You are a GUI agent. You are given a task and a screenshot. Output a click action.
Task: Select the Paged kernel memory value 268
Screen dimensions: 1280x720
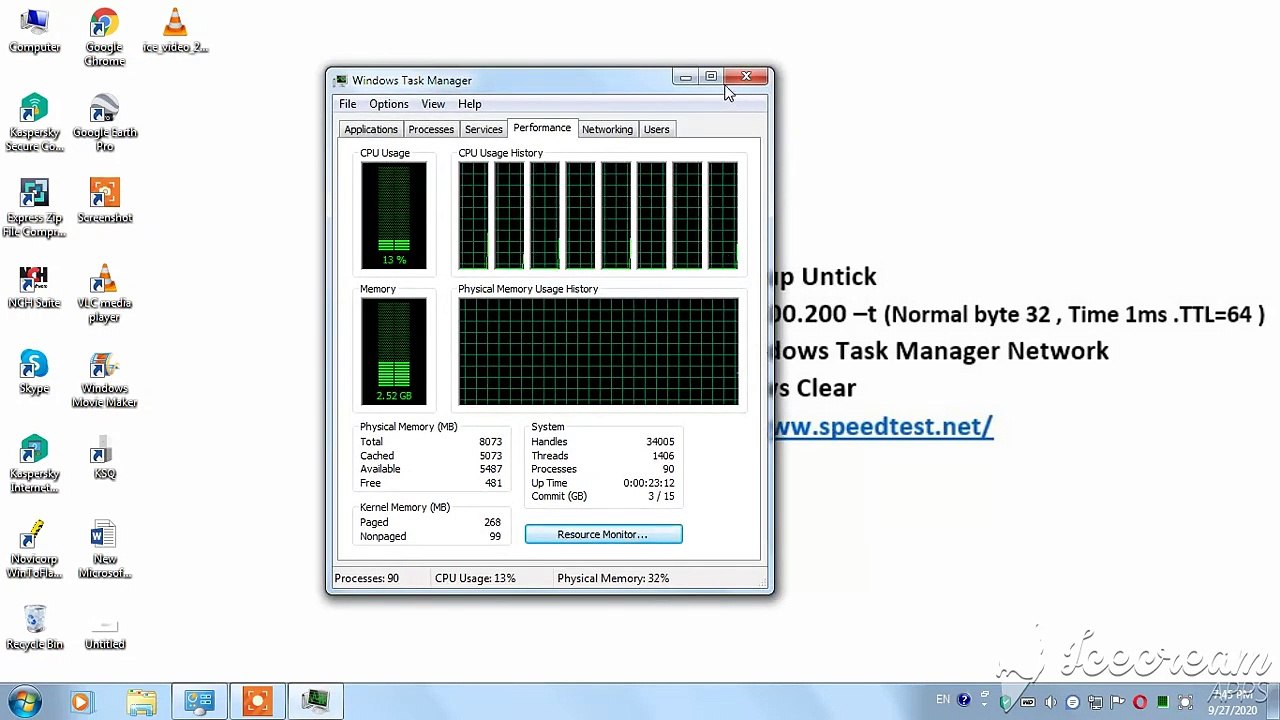point(492,522)
